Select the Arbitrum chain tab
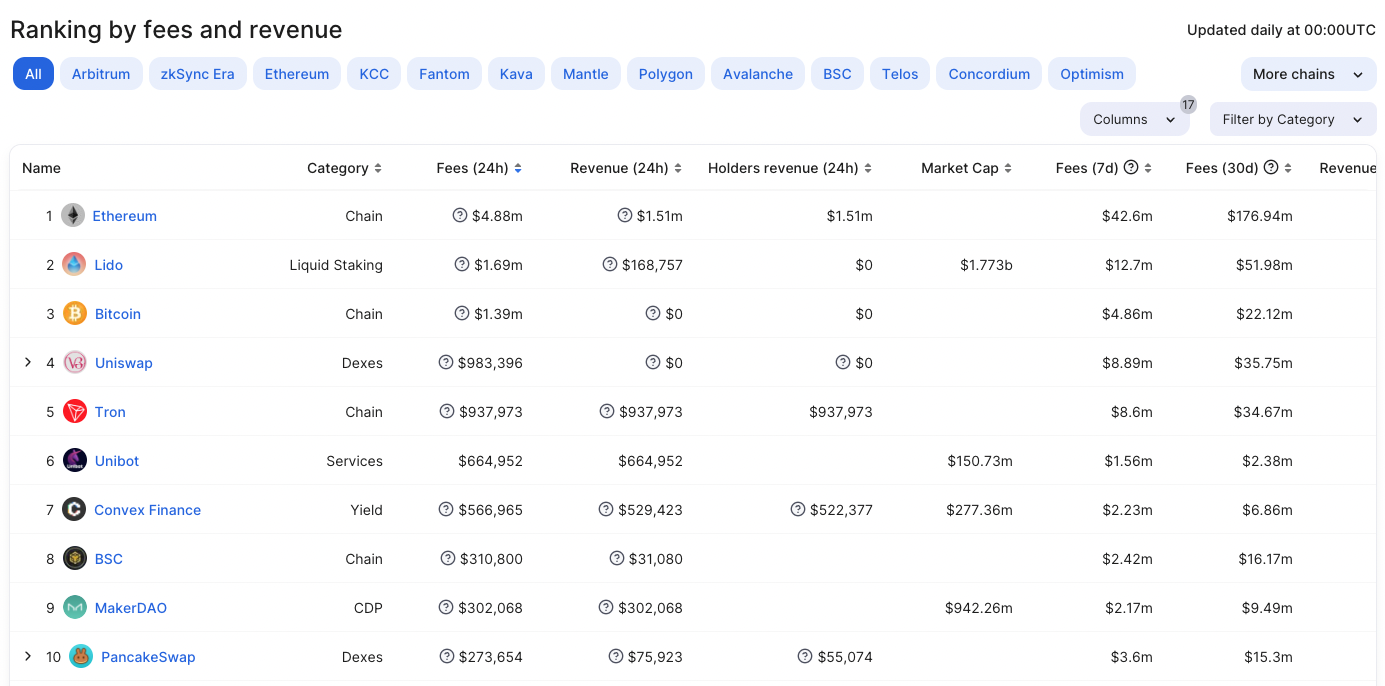This screenshot has height=686, width=1385. click(101, 74)
